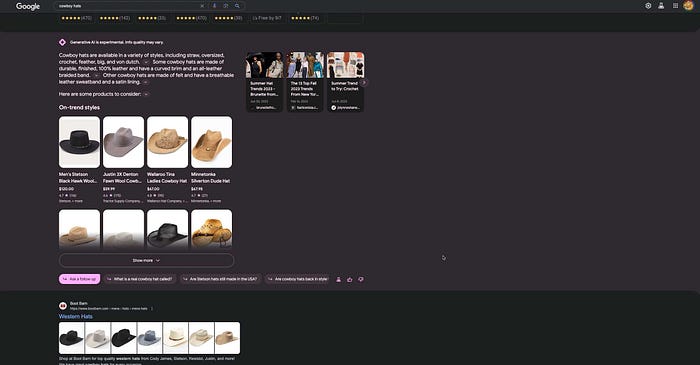The image size is (700, 365).
Task: Open the Google account avatar
Action: pos(688,5)
